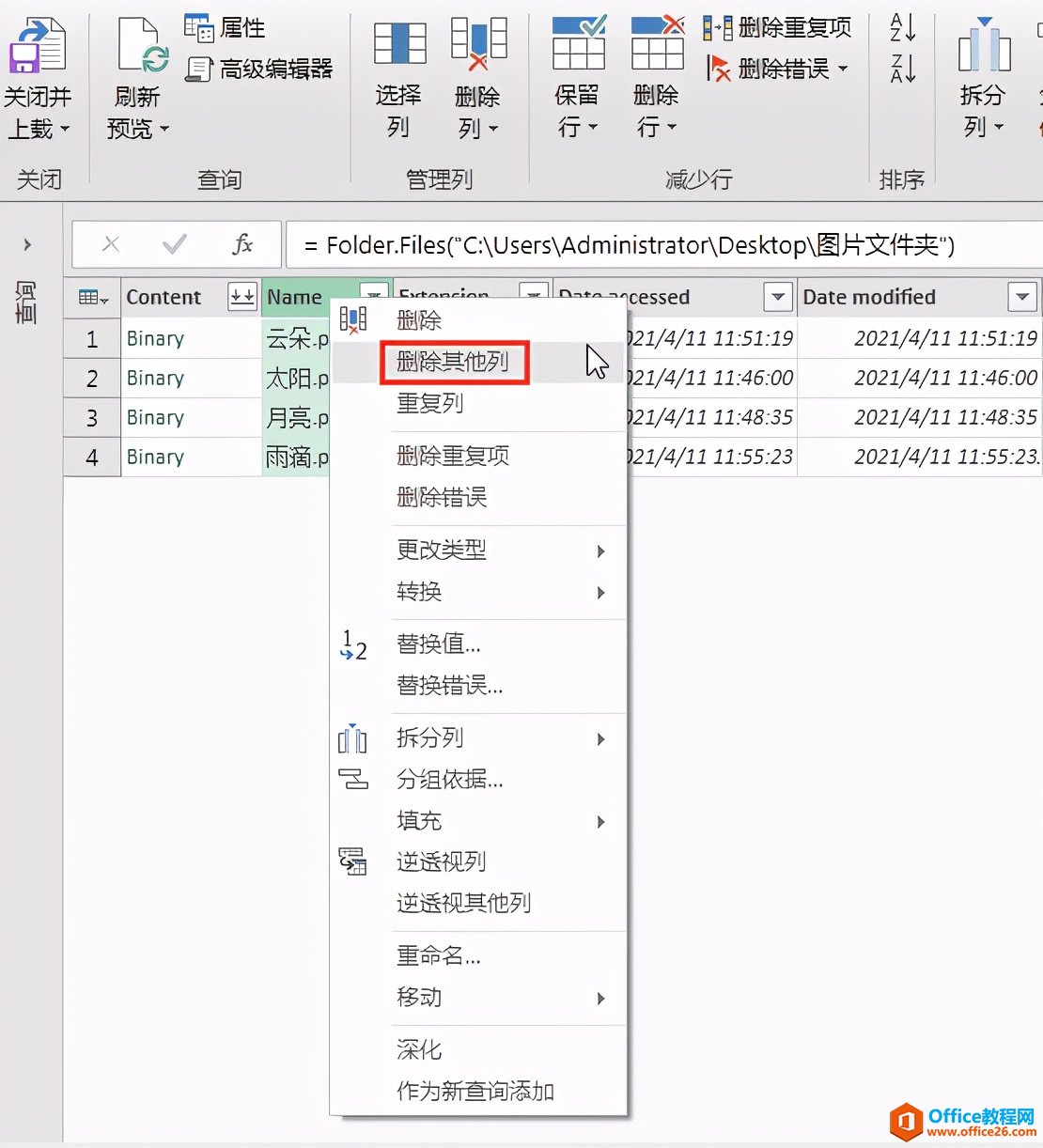Click the Refresh Preview icon
Screen dimensions: 1043x1148
142,45
